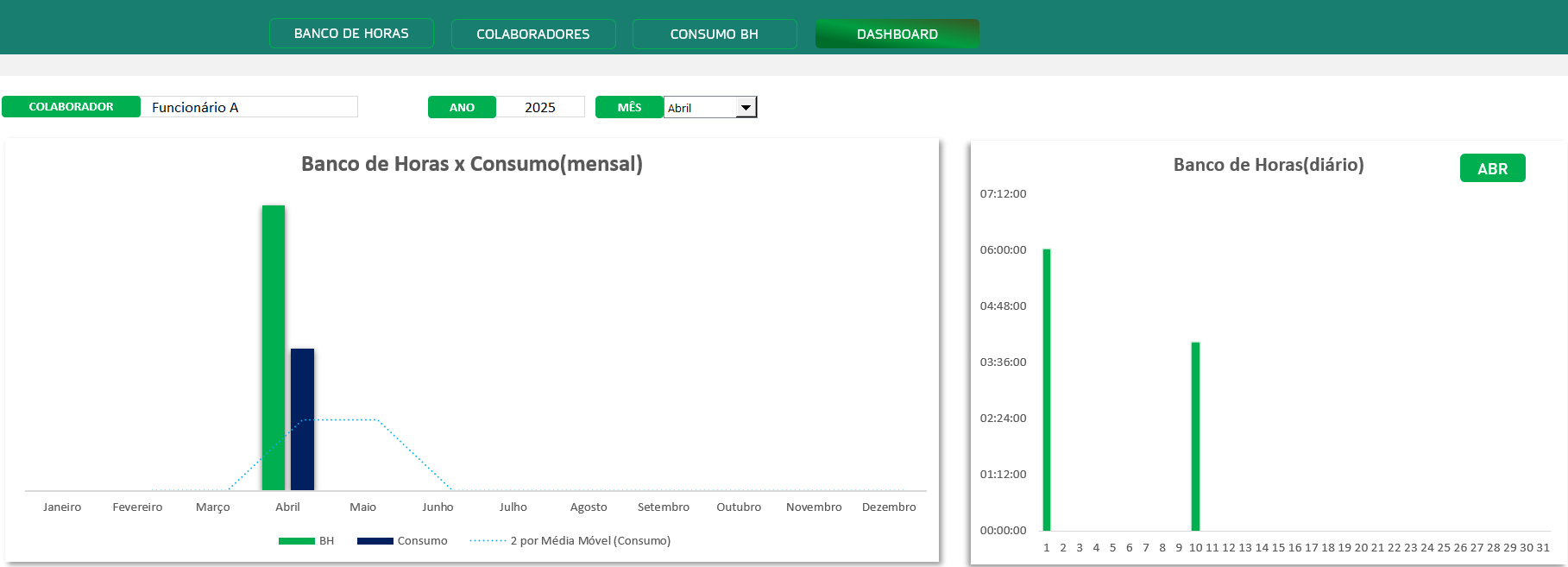1568x567 pixels.
Task: Click the green MÊS label
Action: pos(629,107)
